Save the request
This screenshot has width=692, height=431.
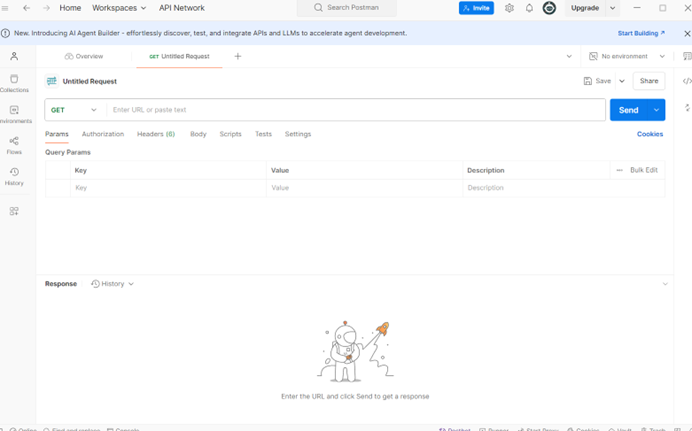click(598, 81)
